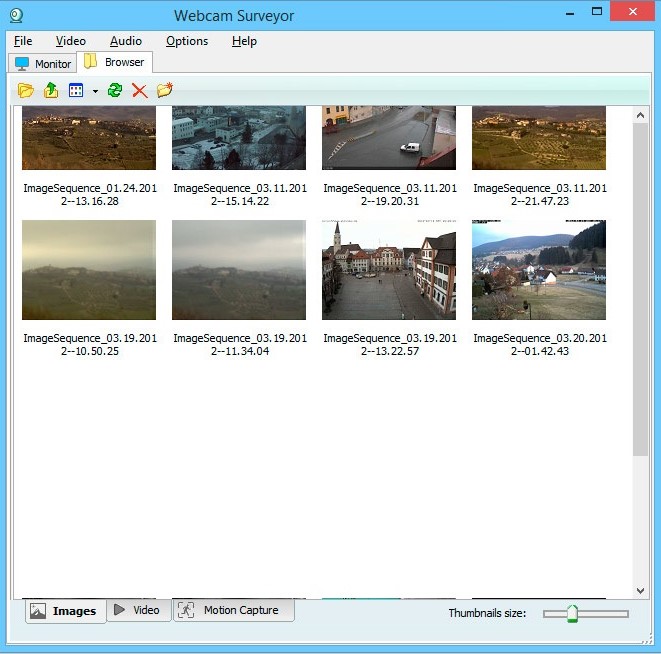Select thumbnail ImageSequence_01.24.2012--13.16.28
The height and width of the screenshot is (654, 661).
[x=89, y=138]
